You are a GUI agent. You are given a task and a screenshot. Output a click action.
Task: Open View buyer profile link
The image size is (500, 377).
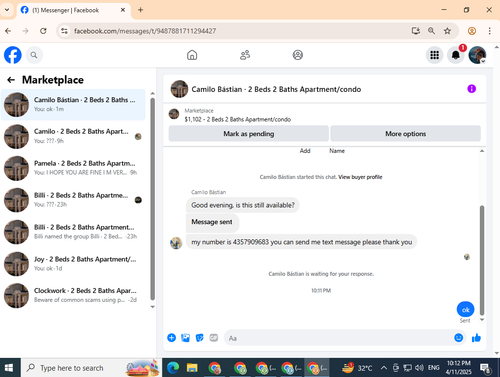(360, 177)
